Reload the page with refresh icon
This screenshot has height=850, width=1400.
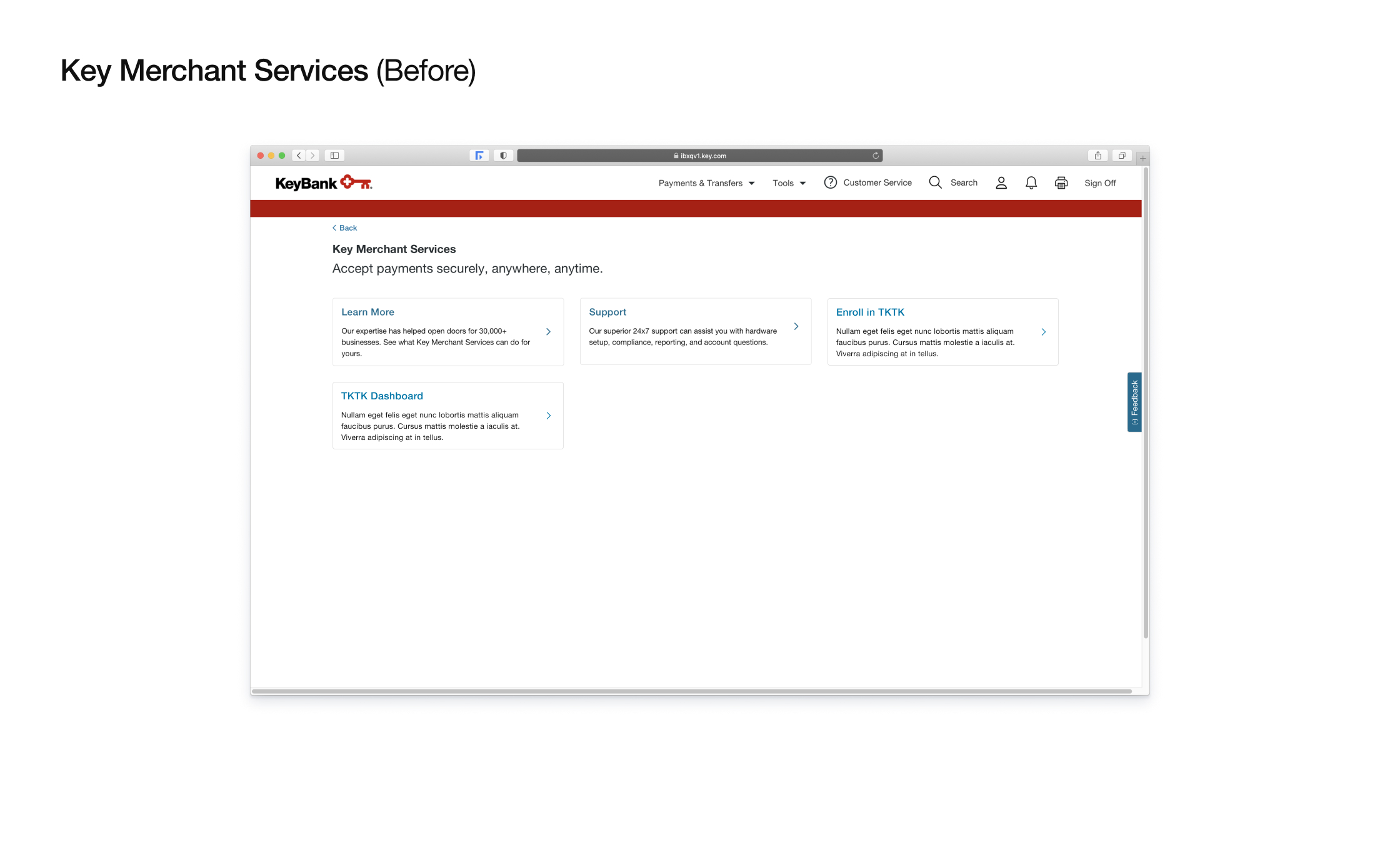tap(876, 156)
